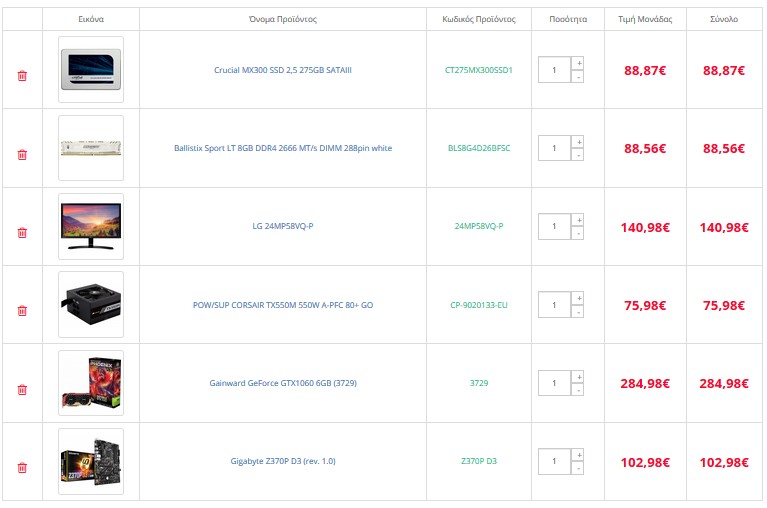This screenshot has width=767, height=508.
Task: Open the Crucial MX300 SSD 2,5 275GB SATAIII link
Action: click(283, 70)
